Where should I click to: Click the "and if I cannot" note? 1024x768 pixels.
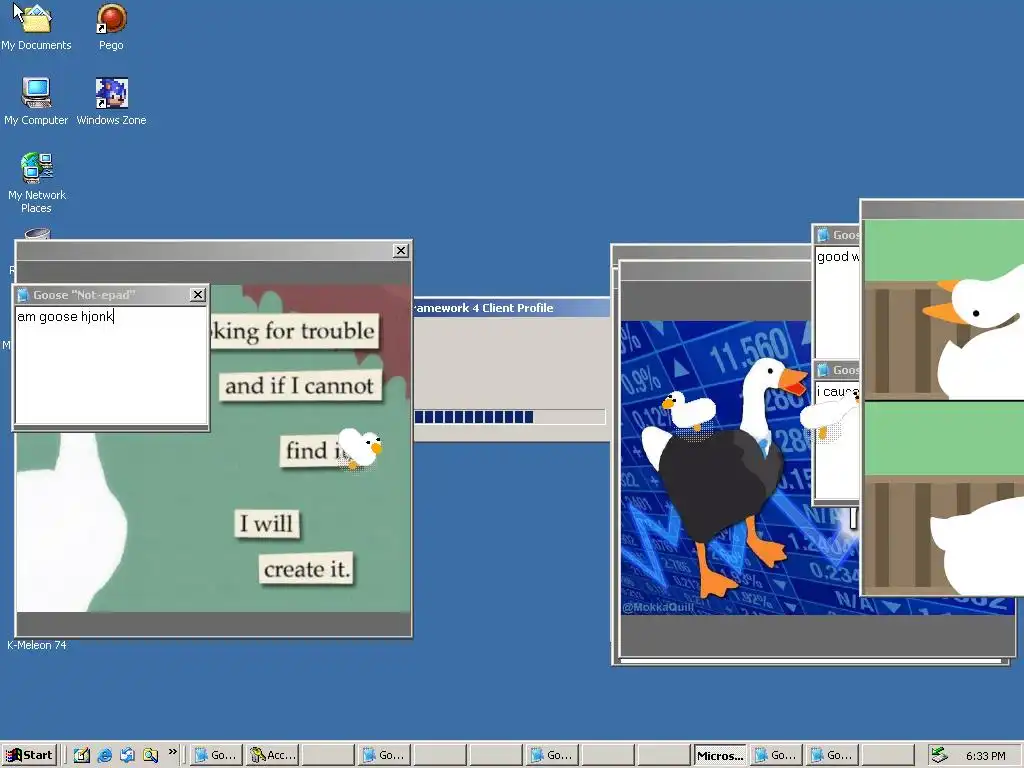(300, 386)
